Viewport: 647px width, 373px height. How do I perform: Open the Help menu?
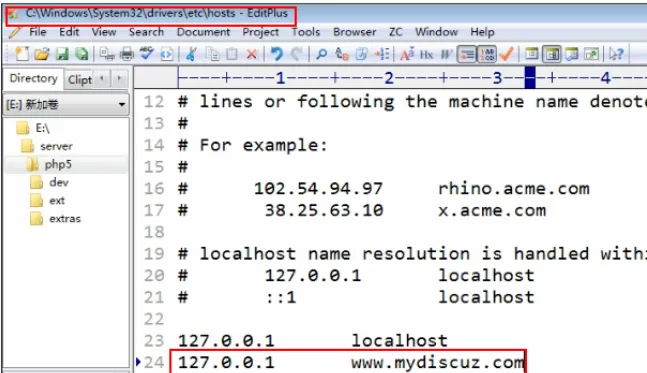tap(482, 32)
